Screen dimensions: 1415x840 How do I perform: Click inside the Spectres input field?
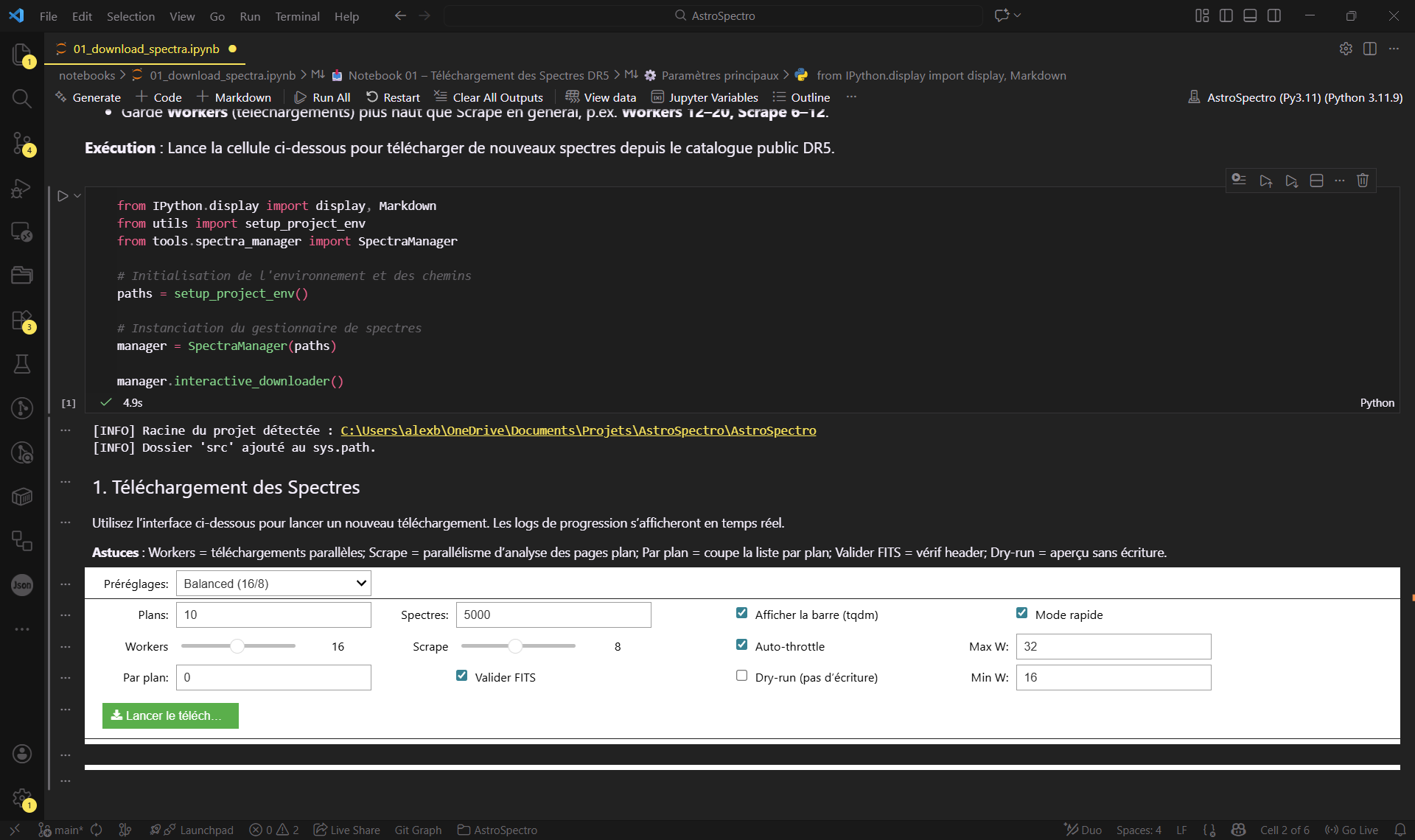(553, 614)
